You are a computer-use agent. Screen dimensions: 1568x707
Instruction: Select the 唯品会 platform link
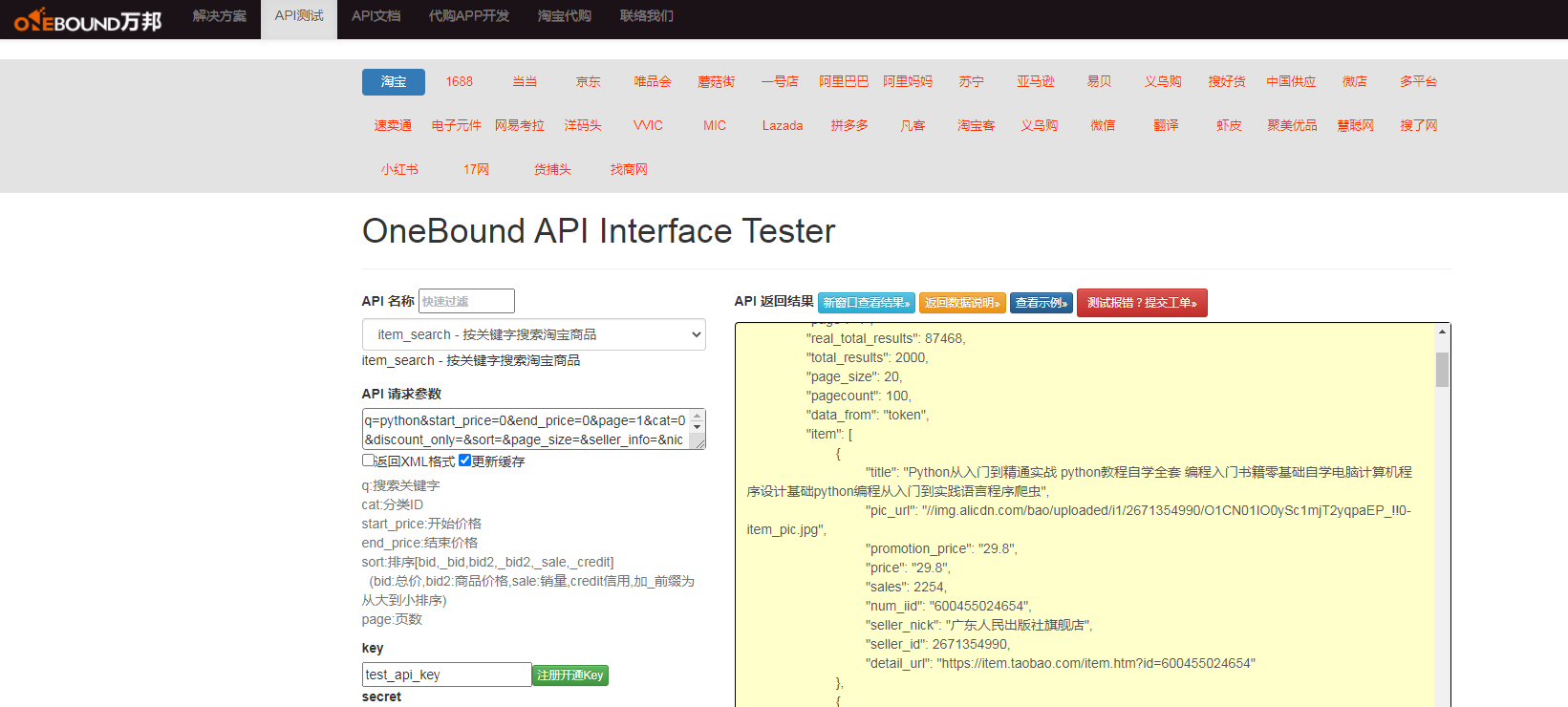(653, 82)
